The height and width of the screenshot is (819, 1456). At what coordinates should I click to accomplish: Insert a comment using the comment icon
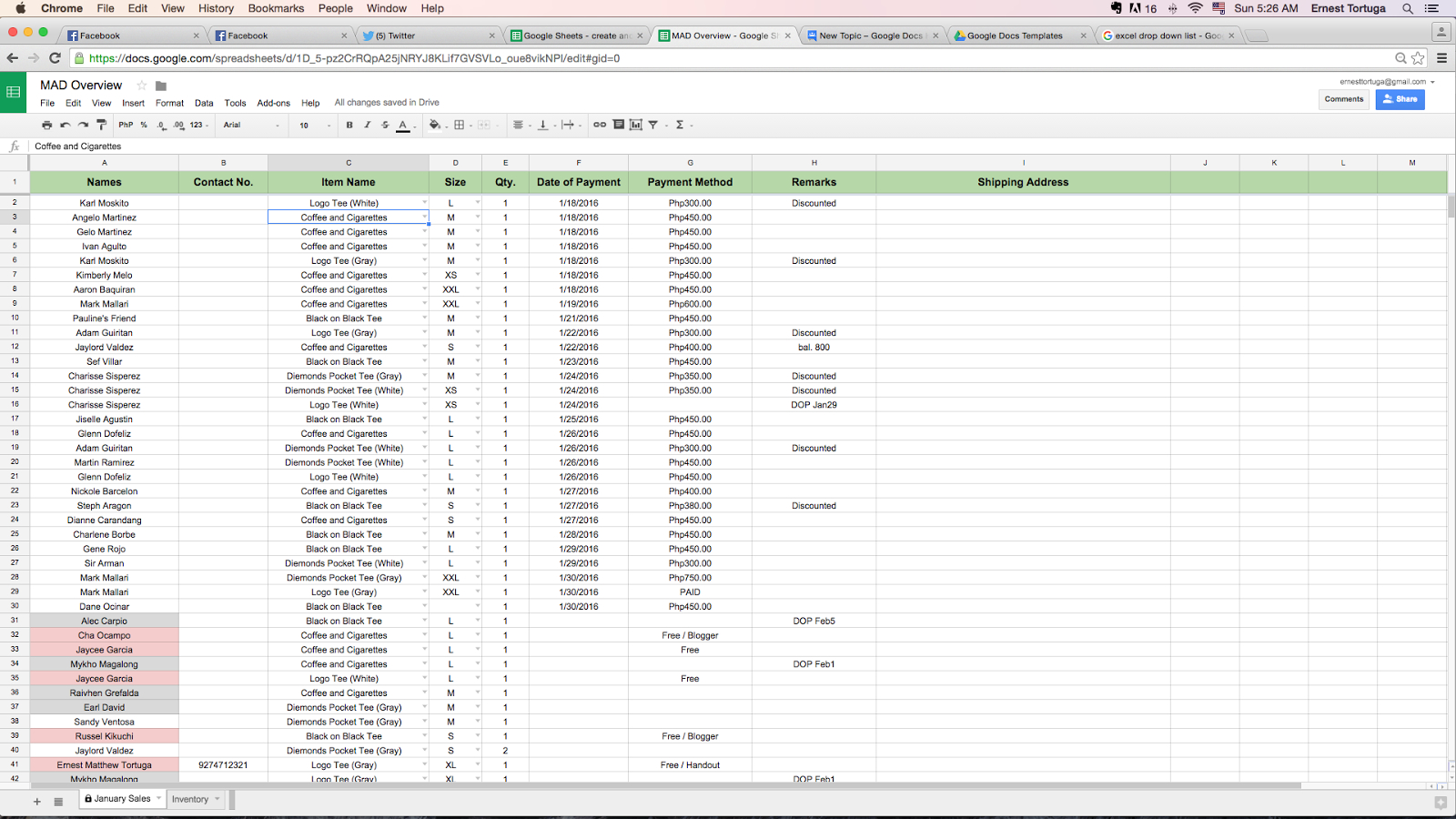tap(618, 125)
